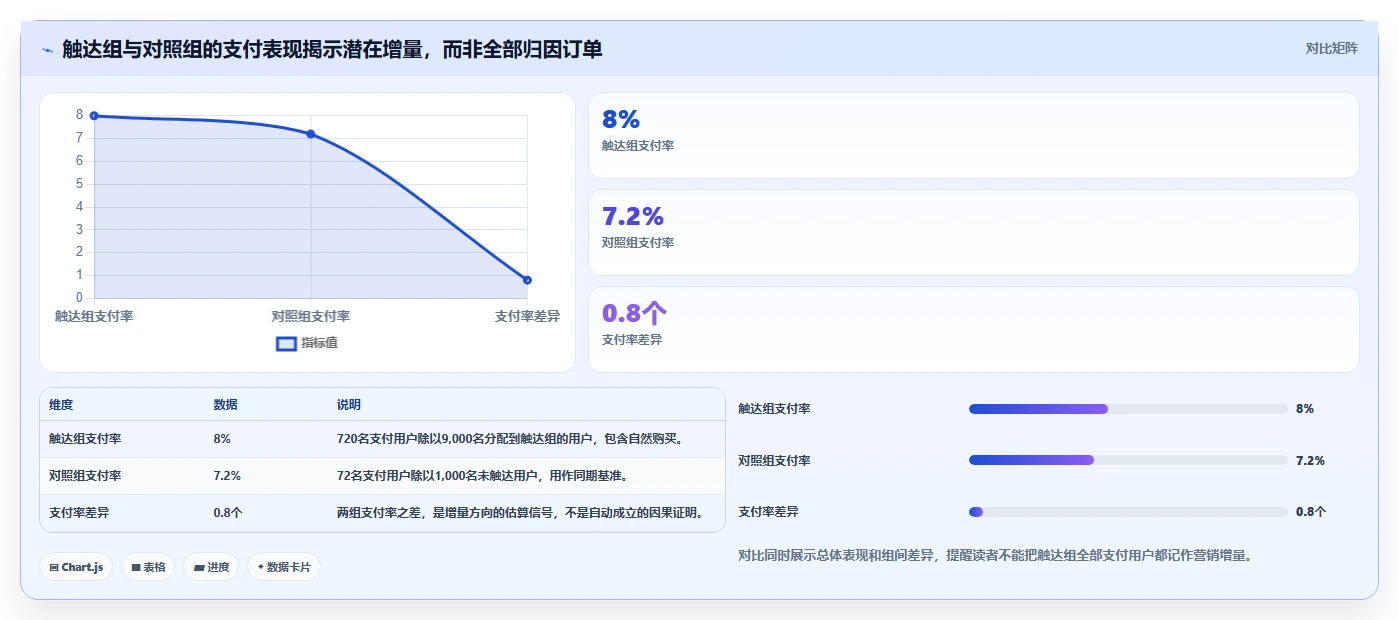
Task: Click progress label 支付率差异
Action: (x=768, y=512)
